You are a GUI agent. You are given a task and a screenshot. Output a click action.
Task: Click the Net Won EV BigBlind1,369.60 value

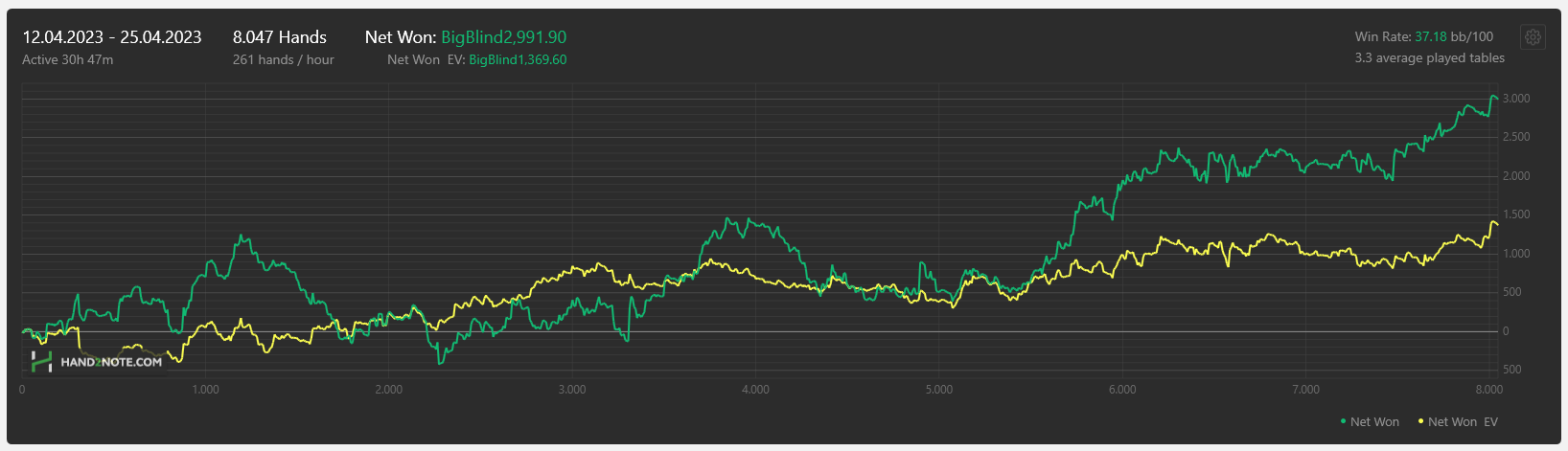coord(518,59)
